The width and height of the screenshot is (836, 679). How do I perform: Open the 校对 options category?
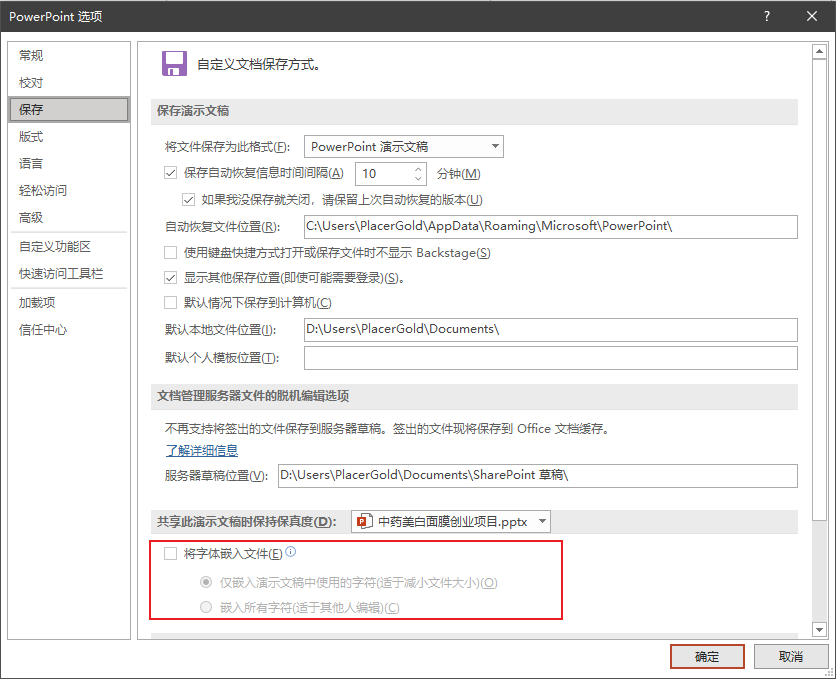[69, 83]
